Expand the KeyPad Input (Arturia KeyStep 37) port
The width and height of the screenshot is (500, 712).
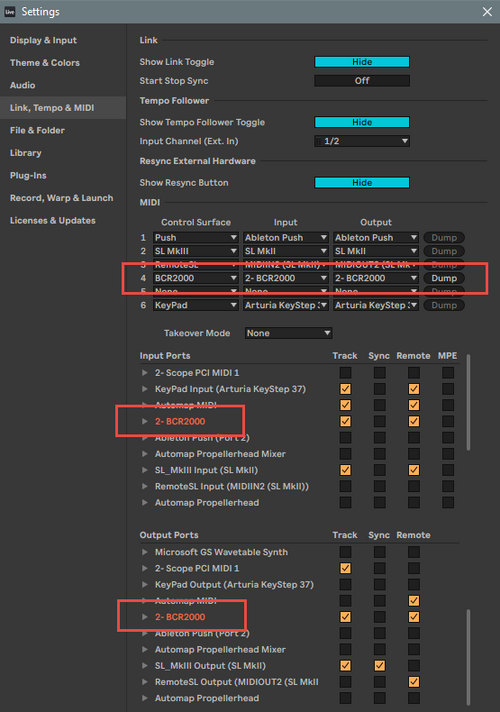click(145, 389)
